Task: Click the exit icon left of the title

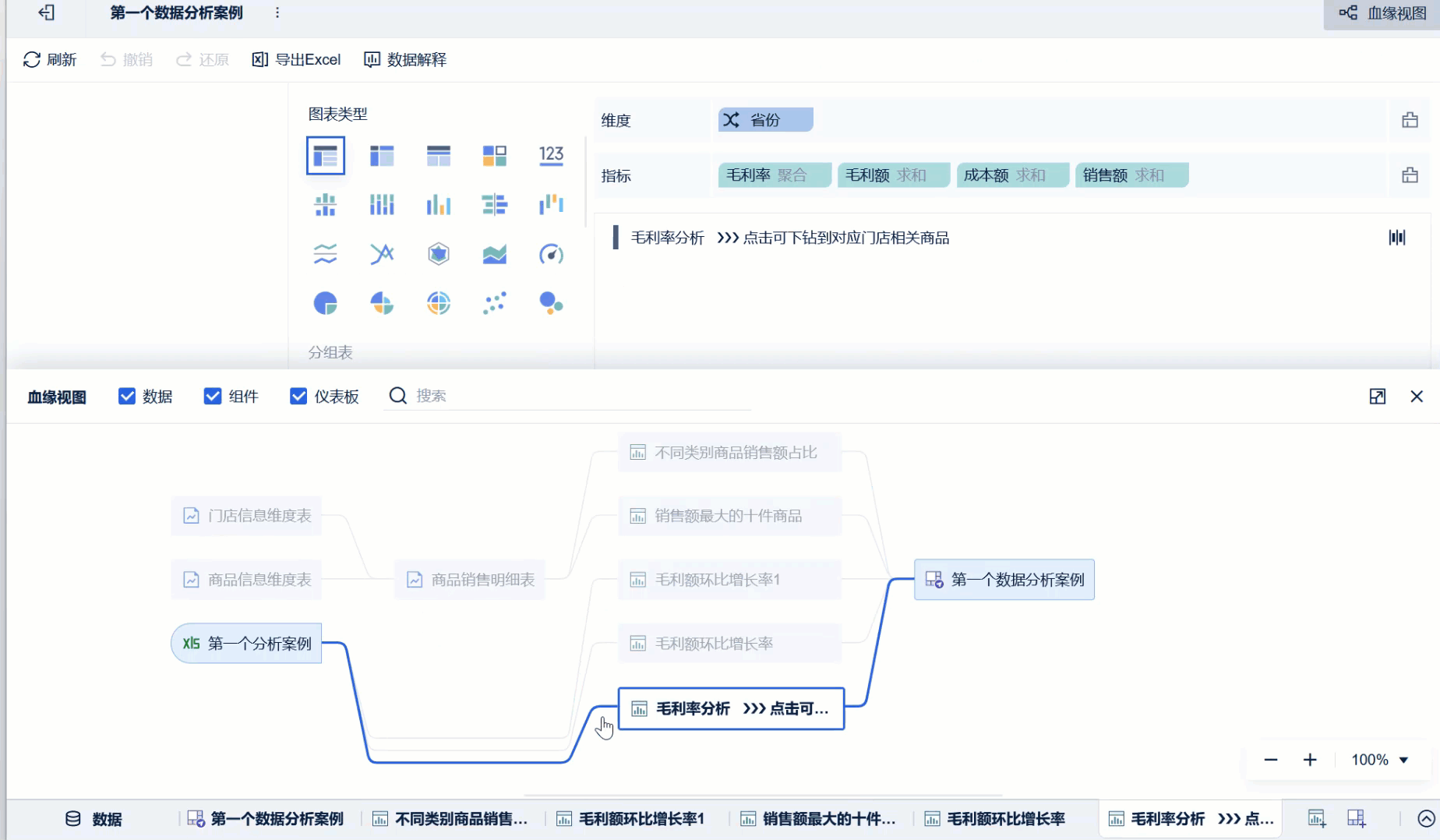Action: 46,12
